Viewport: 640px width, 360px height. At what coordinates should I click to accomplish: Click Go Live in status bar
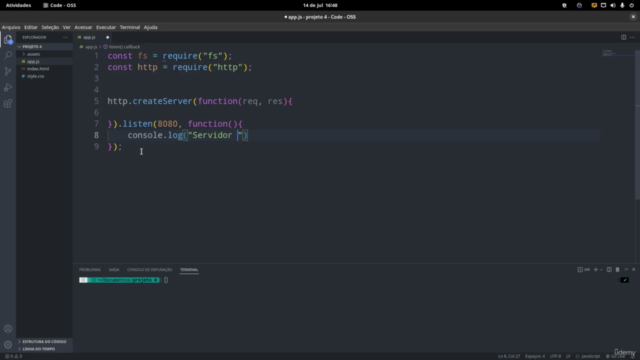[615, 356]
